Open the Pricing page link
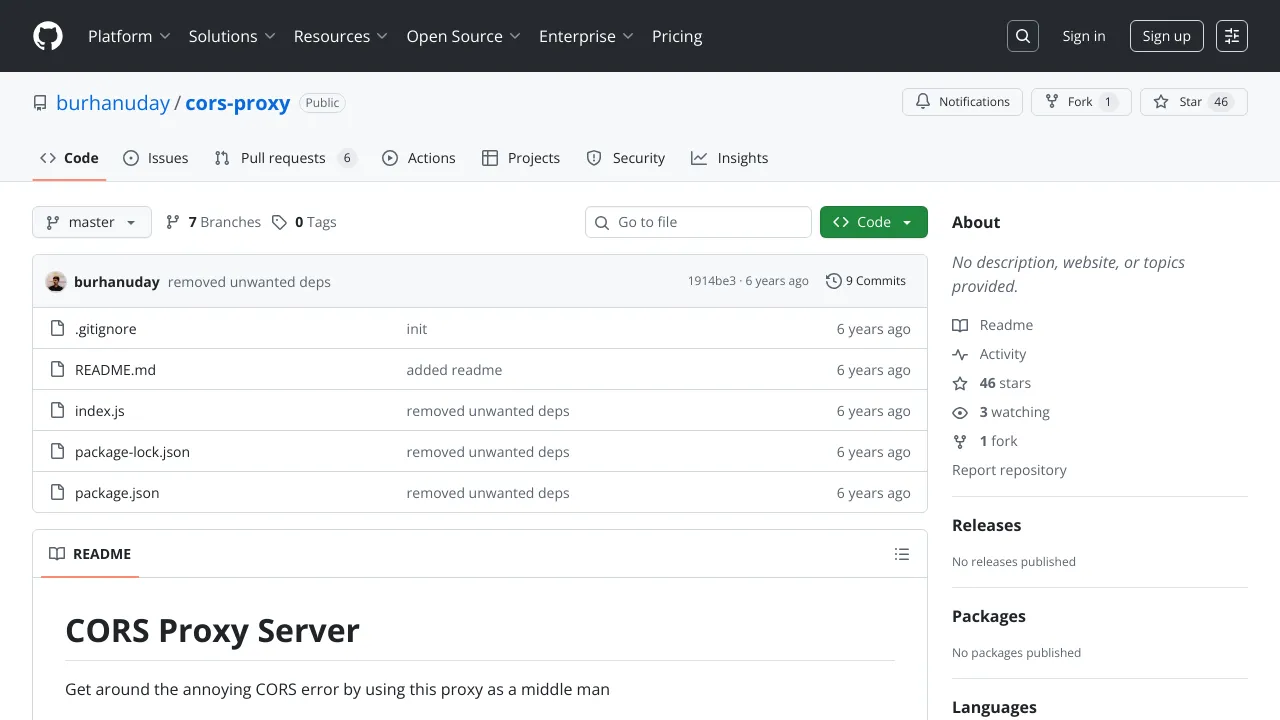 tap(677, 36)
